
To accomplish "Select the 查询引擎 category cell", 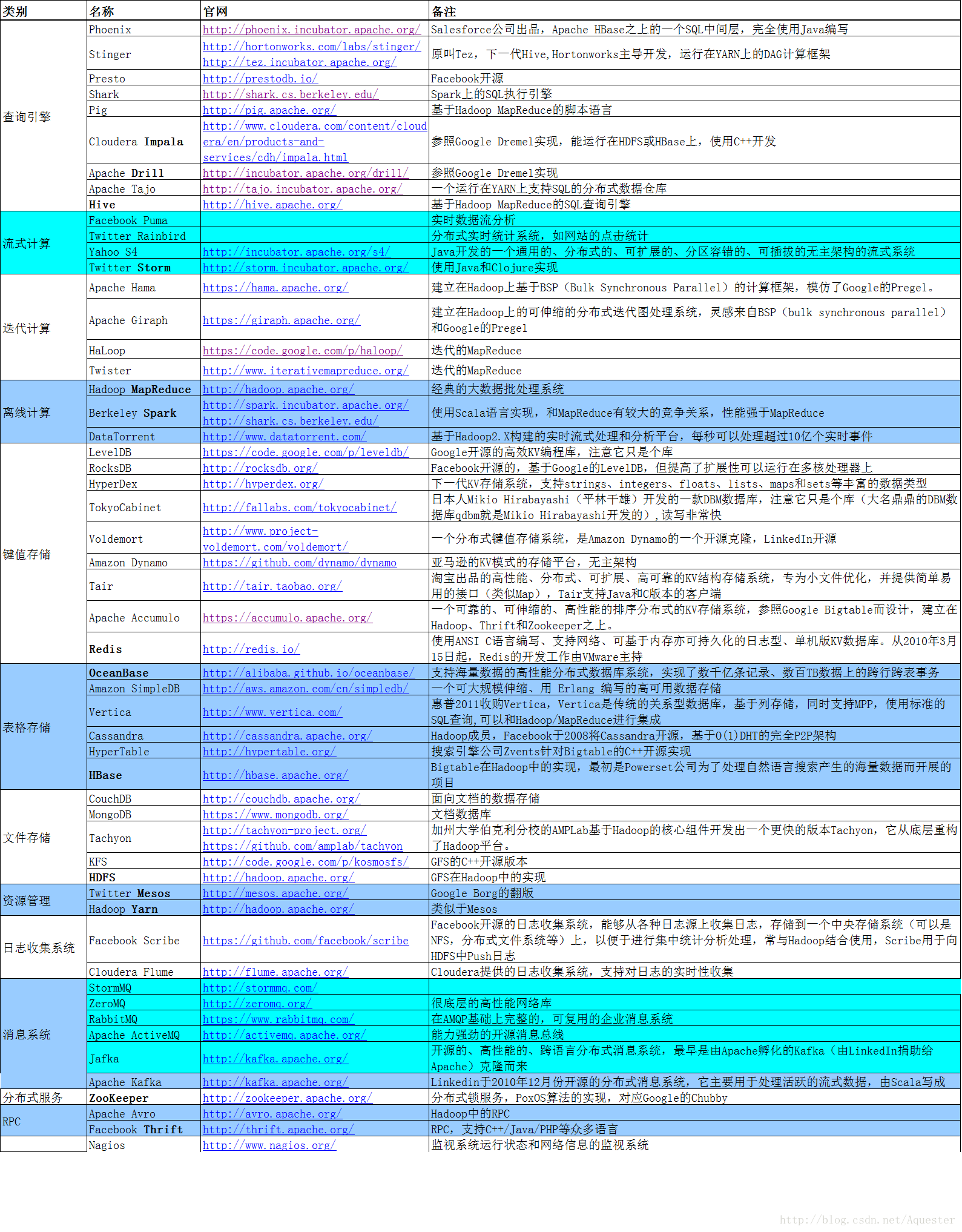I will pos(44,116).
